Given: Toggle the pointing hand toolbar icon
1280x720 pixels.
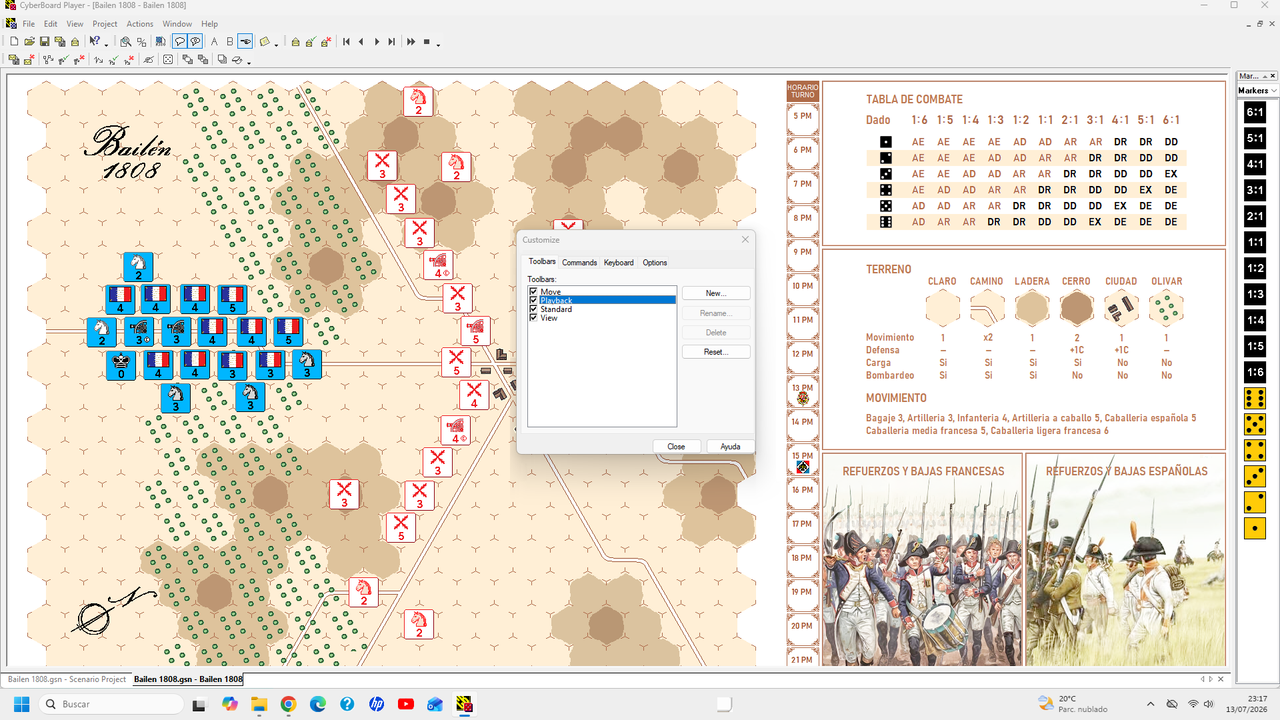Looking at the screenshot, I should [245, 41].
